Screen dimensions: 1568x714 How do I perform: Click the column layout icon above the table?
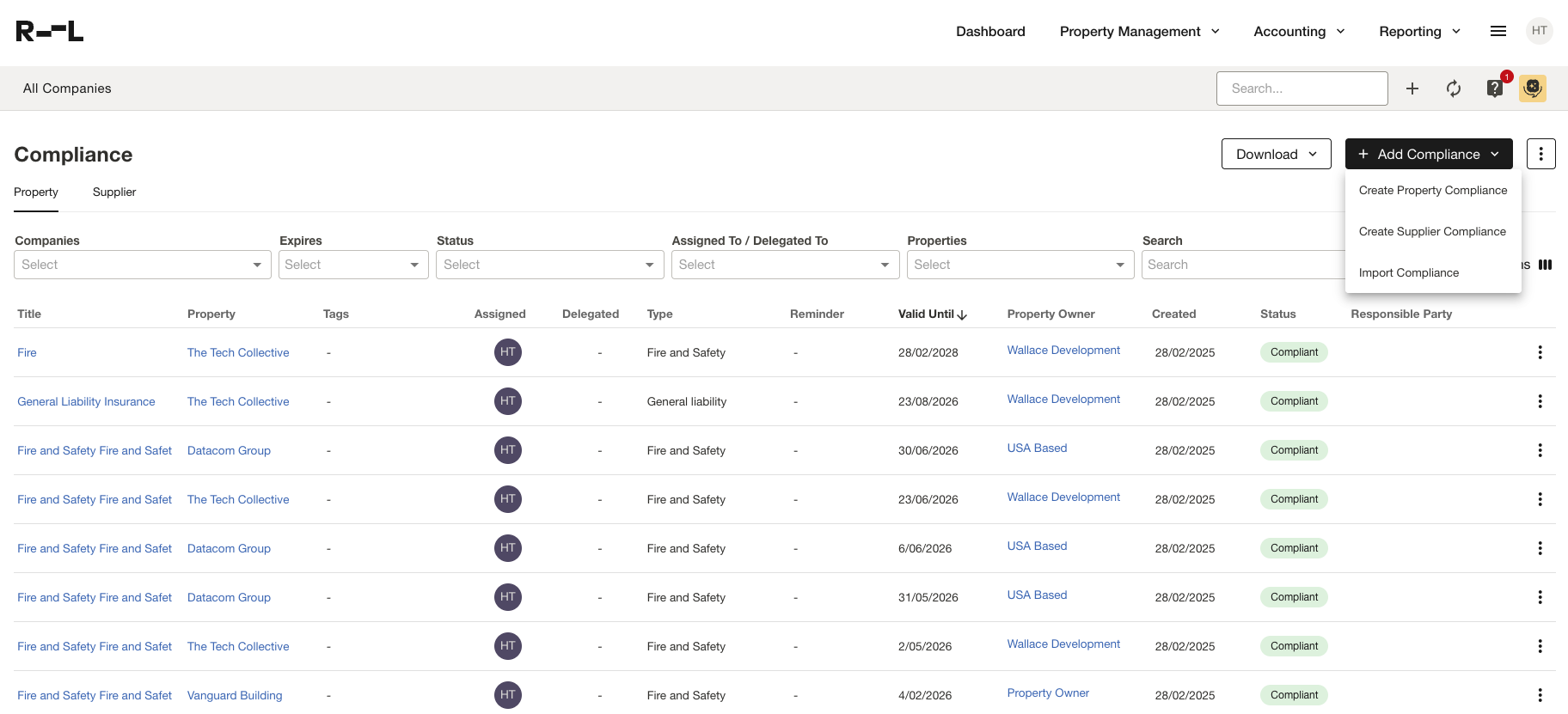1545,265
